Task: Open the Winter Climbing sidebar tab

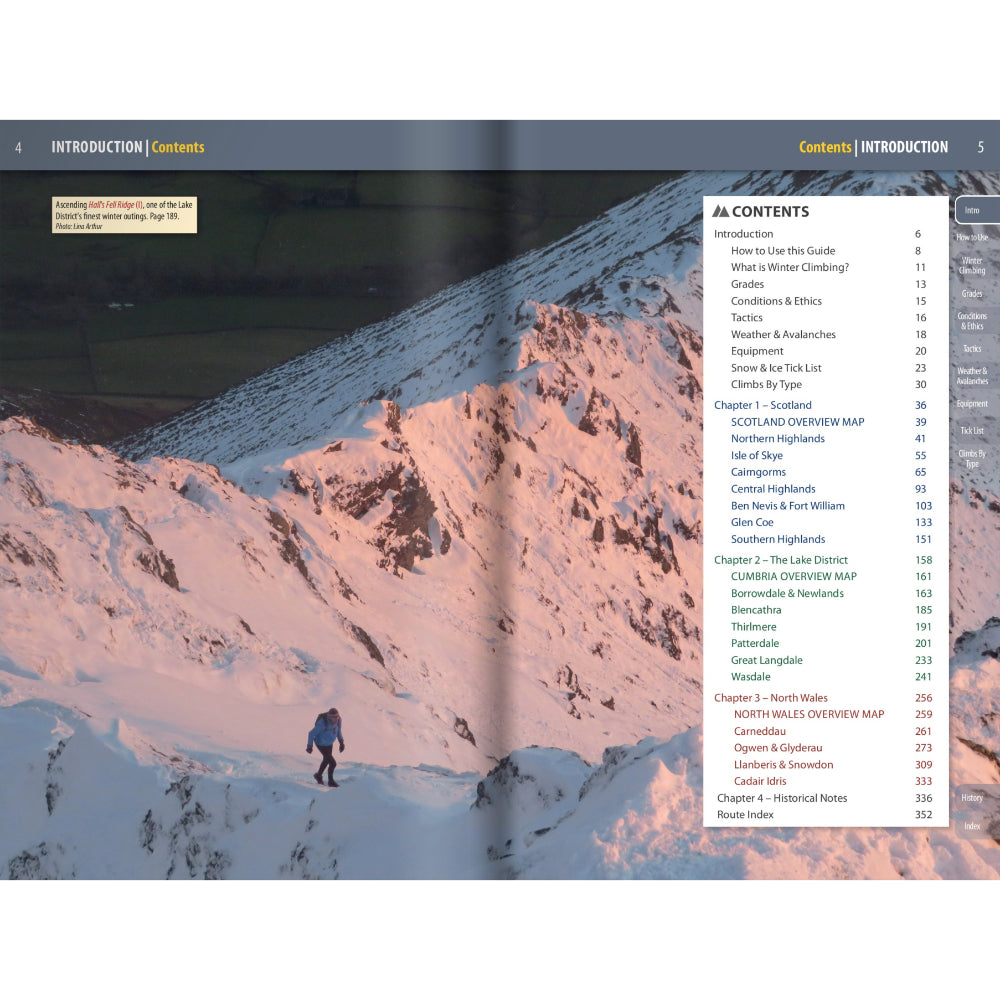Action: click(x=971, y=266)
